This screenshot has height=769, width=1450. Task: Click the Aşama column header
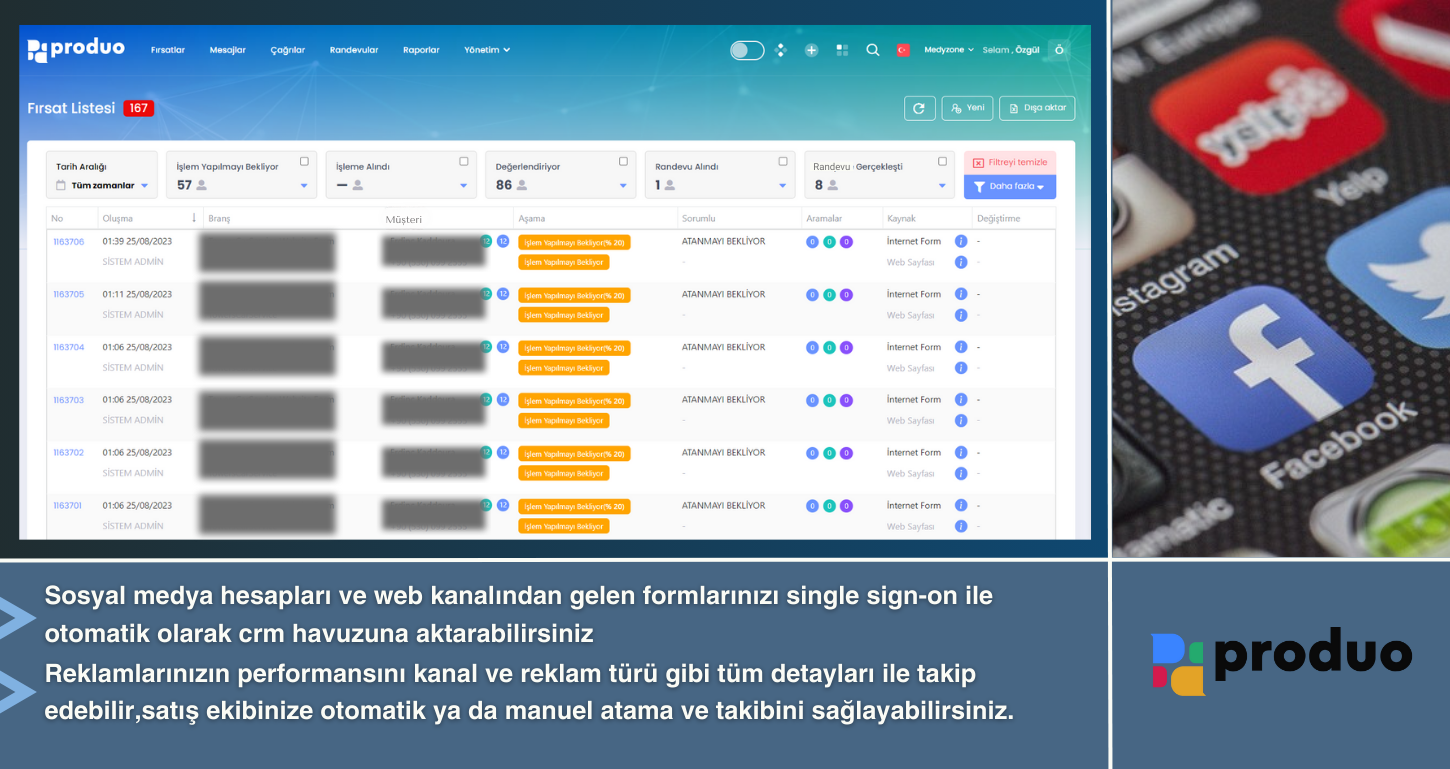coord(532,218)
